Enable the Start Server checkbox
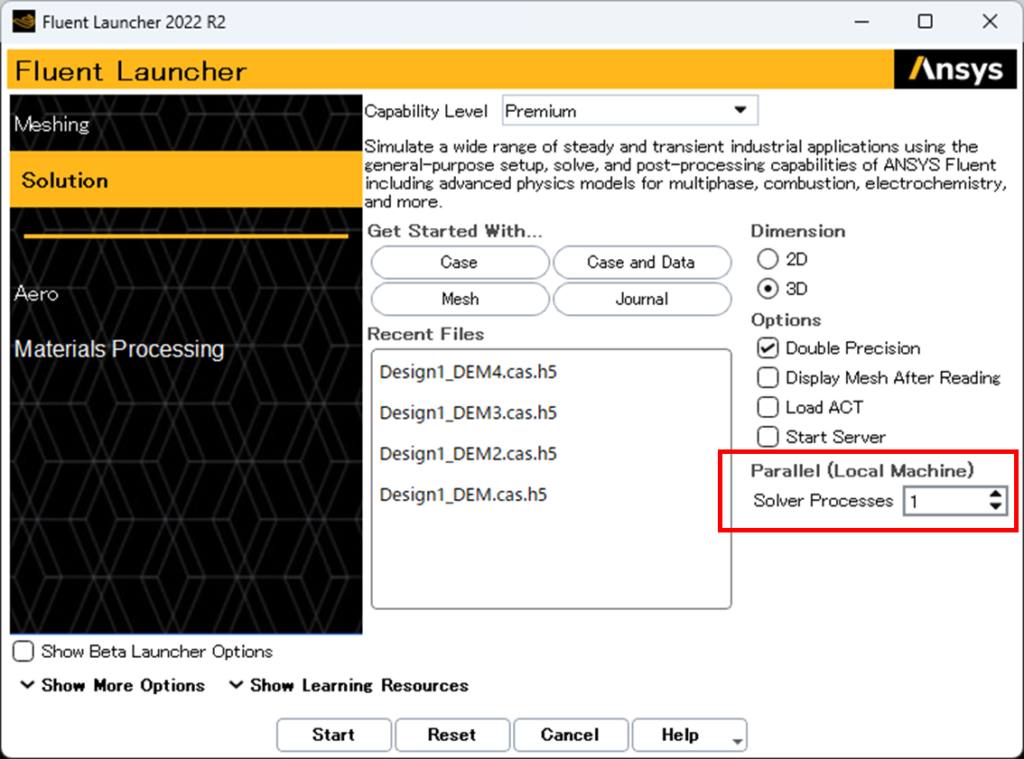Image resolution: width=1024 pixels, height=759 pixels. [768, 436]
